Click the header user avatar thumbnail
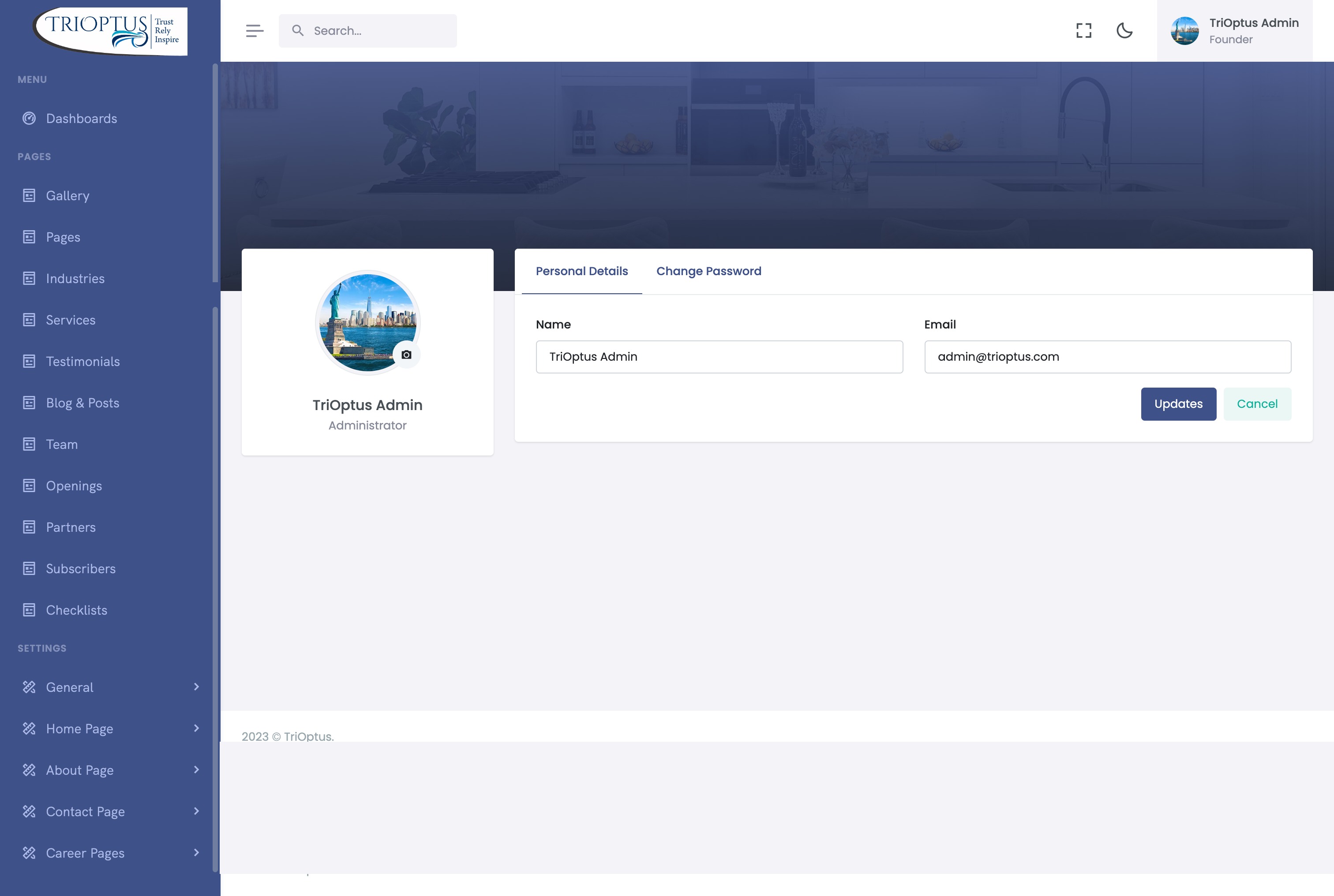 [1185, 31]
